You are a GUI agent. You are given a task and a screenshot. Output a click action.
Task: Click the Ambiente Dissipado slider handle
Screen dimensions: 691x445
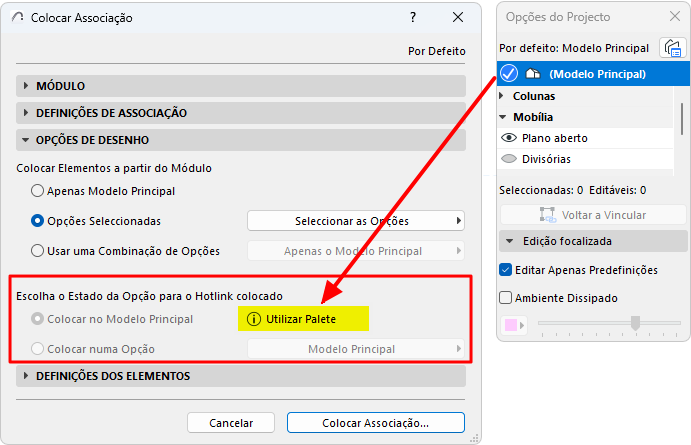coord(635,323)
